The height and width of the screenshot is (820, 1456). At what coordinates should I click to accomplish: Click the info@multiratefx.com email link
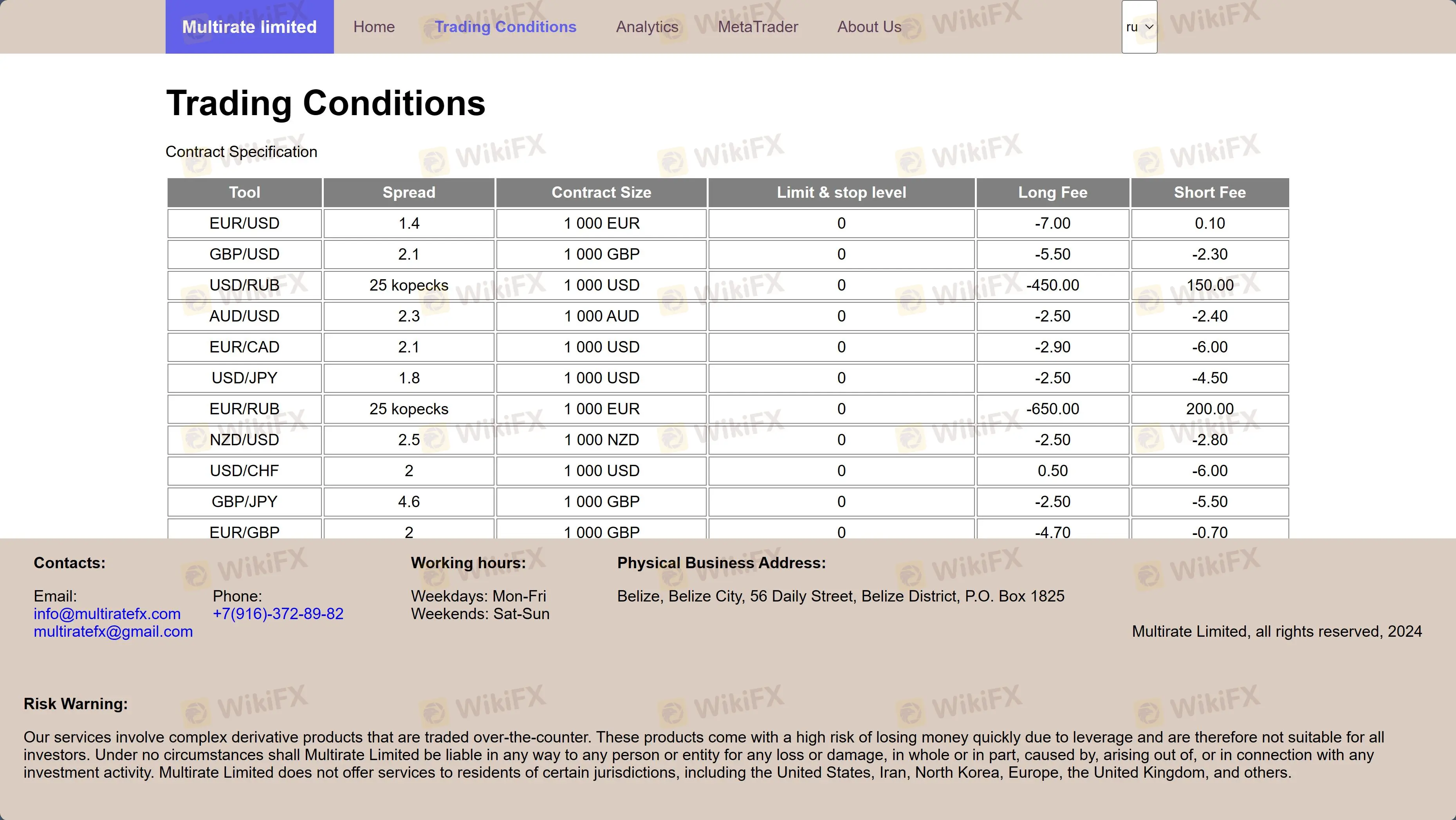pyautogui.click(x=107, y=614)
